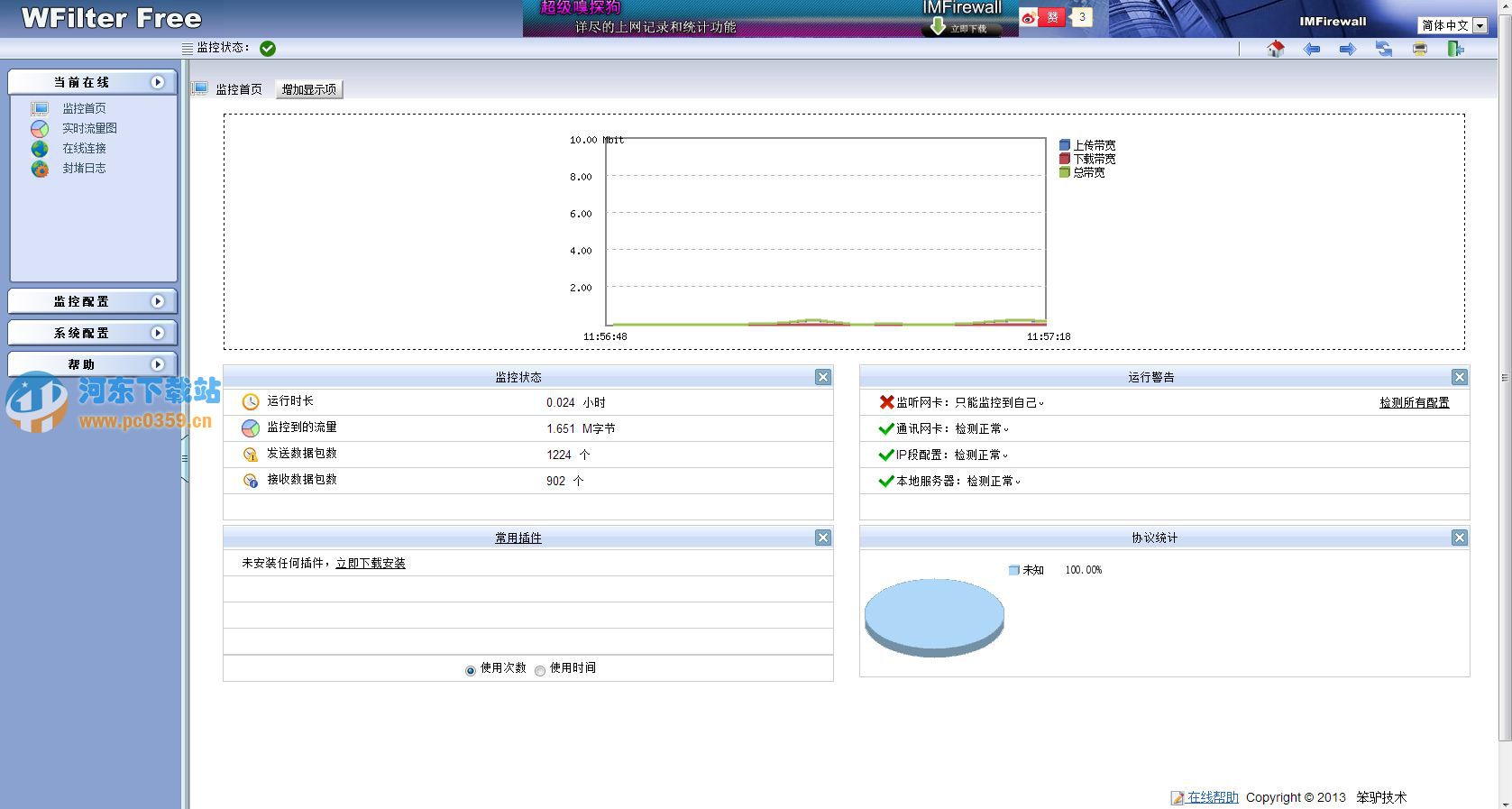1512x809 pixels.
Task: Open 监控首页 in the sidebar
Action: 84,108
